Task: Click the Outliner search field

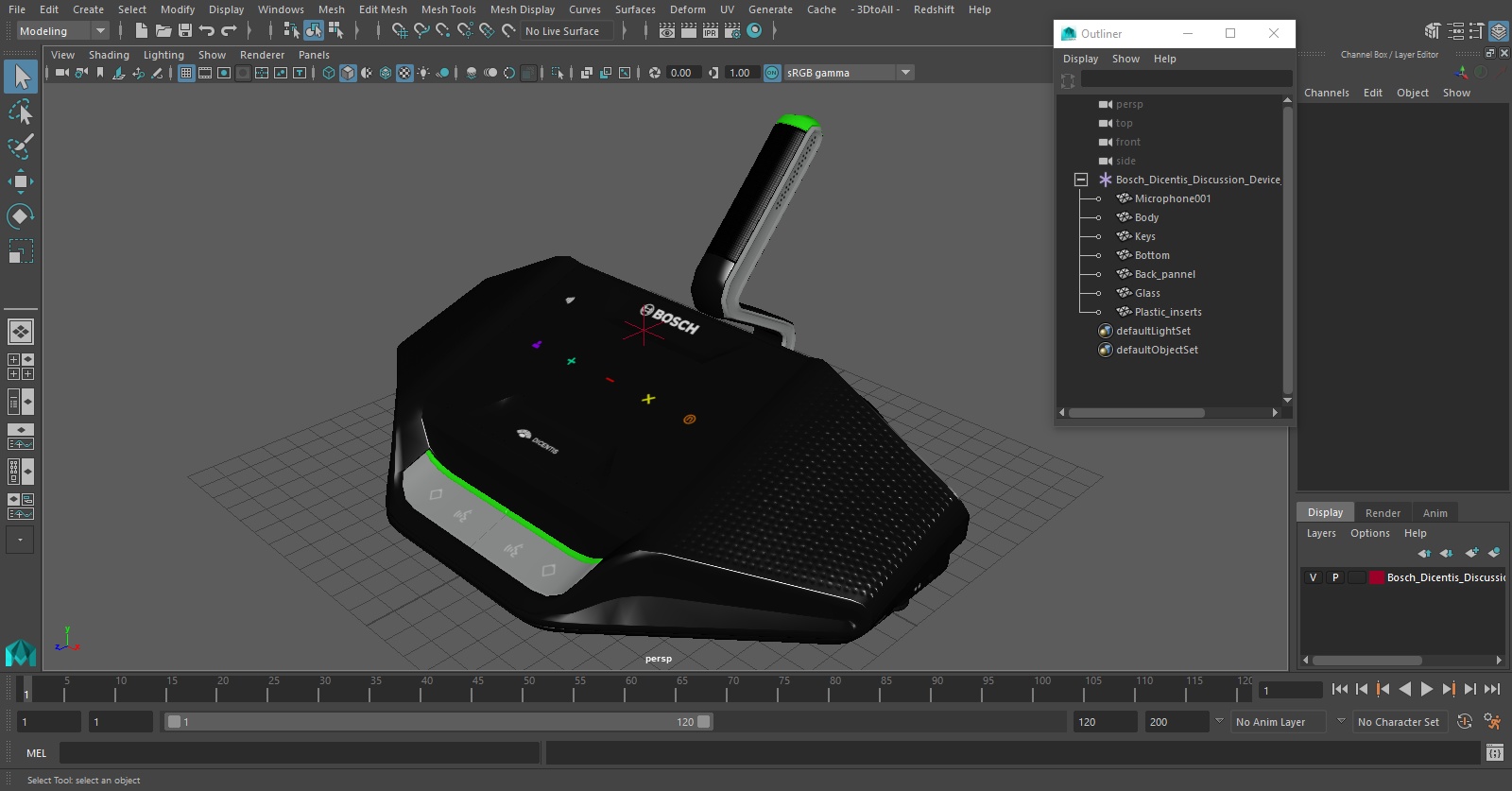Action: tap(1186, 79)
